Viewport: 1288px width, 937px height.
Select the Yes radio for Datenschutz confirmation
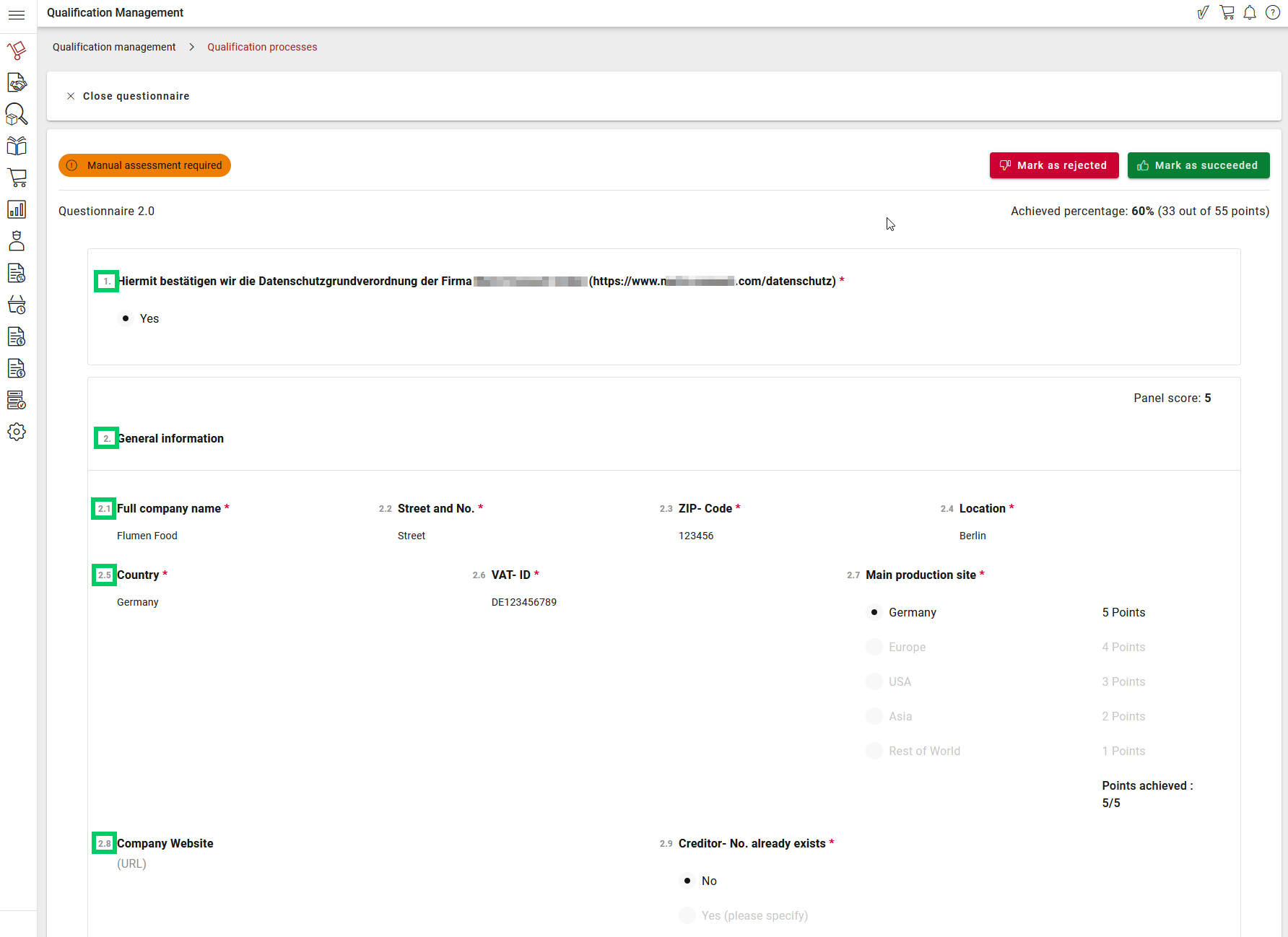[x=126, y=318]
